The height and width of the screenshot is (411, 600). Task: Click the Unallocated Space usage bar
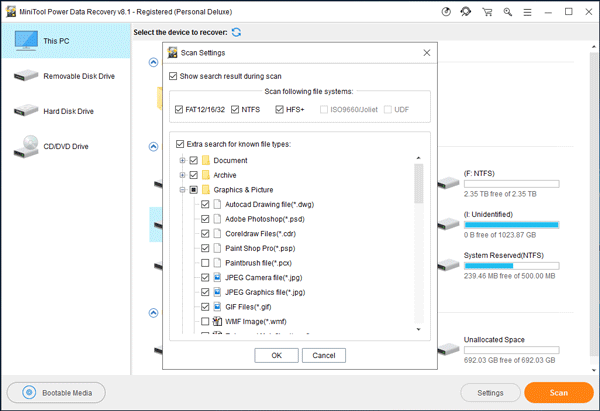(512, 350)
